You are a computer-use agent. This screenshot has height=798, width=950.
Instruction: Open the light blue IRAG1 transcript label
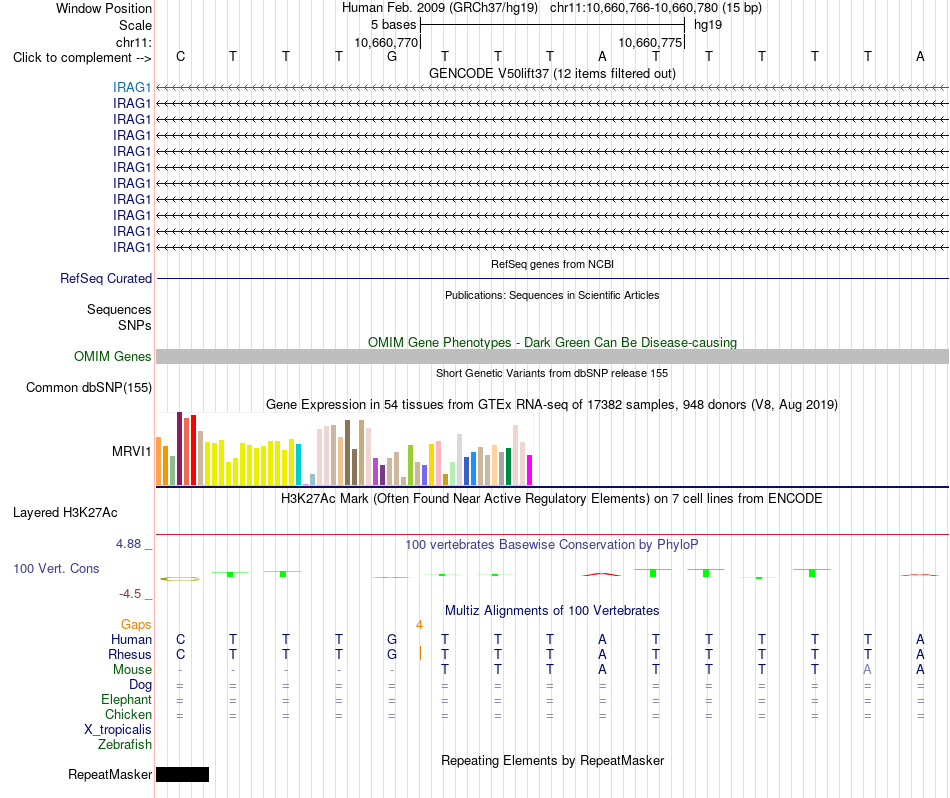[131, 87]
